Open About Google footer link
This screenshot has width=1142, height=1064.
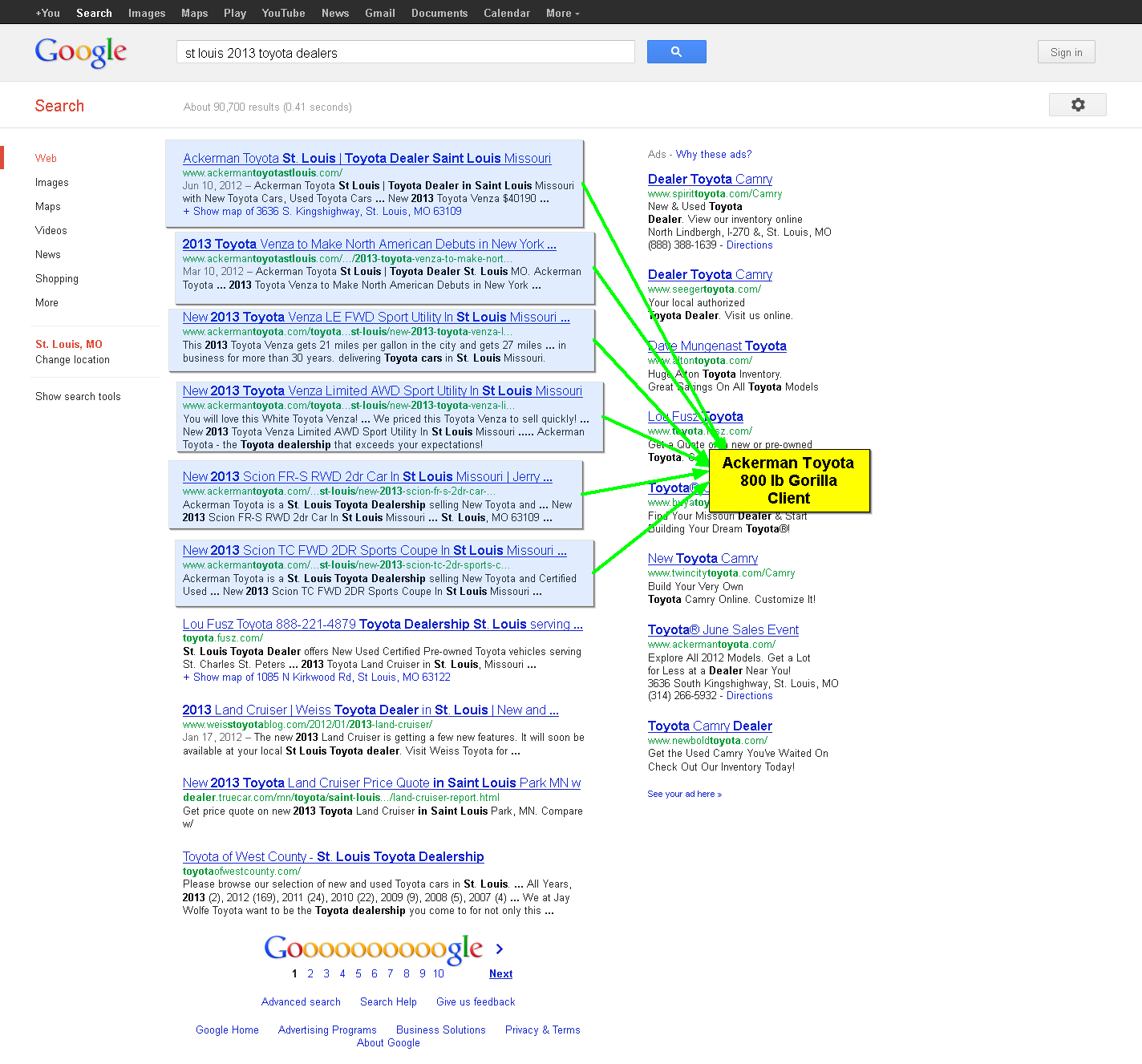coord(388,1043)
